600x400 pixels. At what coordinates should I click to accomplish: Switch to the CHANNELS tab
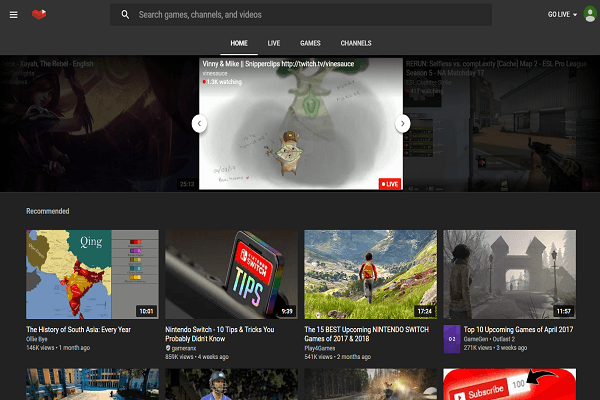click(x=356, y=43)
